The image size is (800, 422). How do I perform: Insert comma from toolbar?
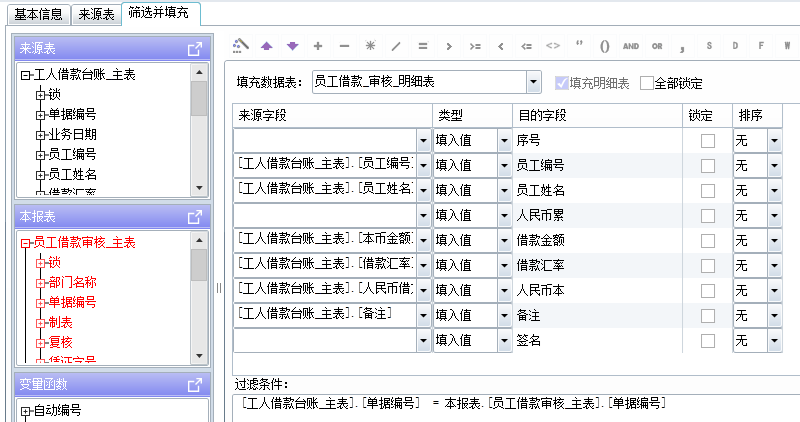tap(683, 47)
